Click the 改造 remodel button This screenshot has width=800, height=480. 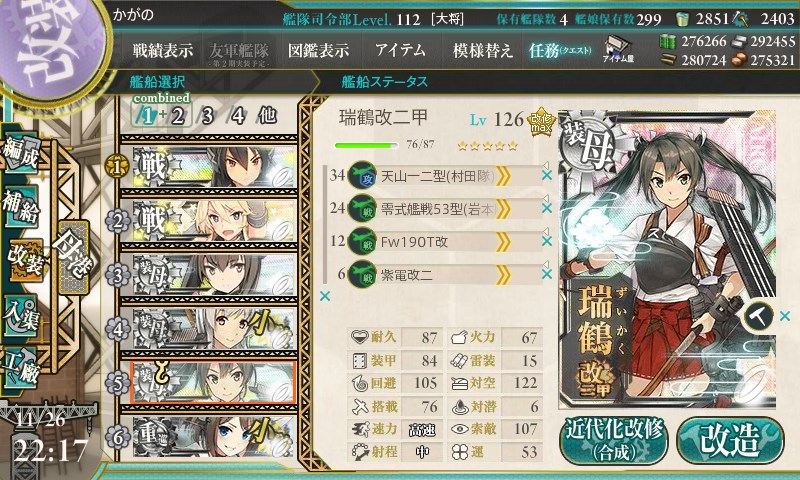[x=730, y=440]
